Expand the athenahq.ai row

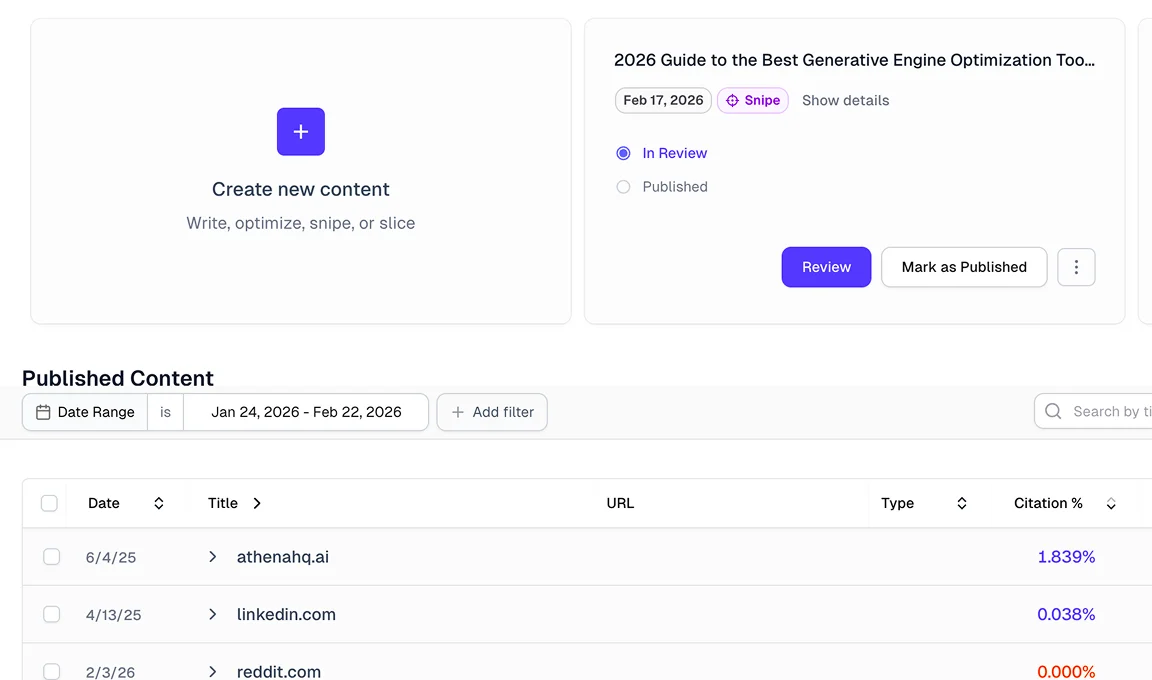click(213, 557)
